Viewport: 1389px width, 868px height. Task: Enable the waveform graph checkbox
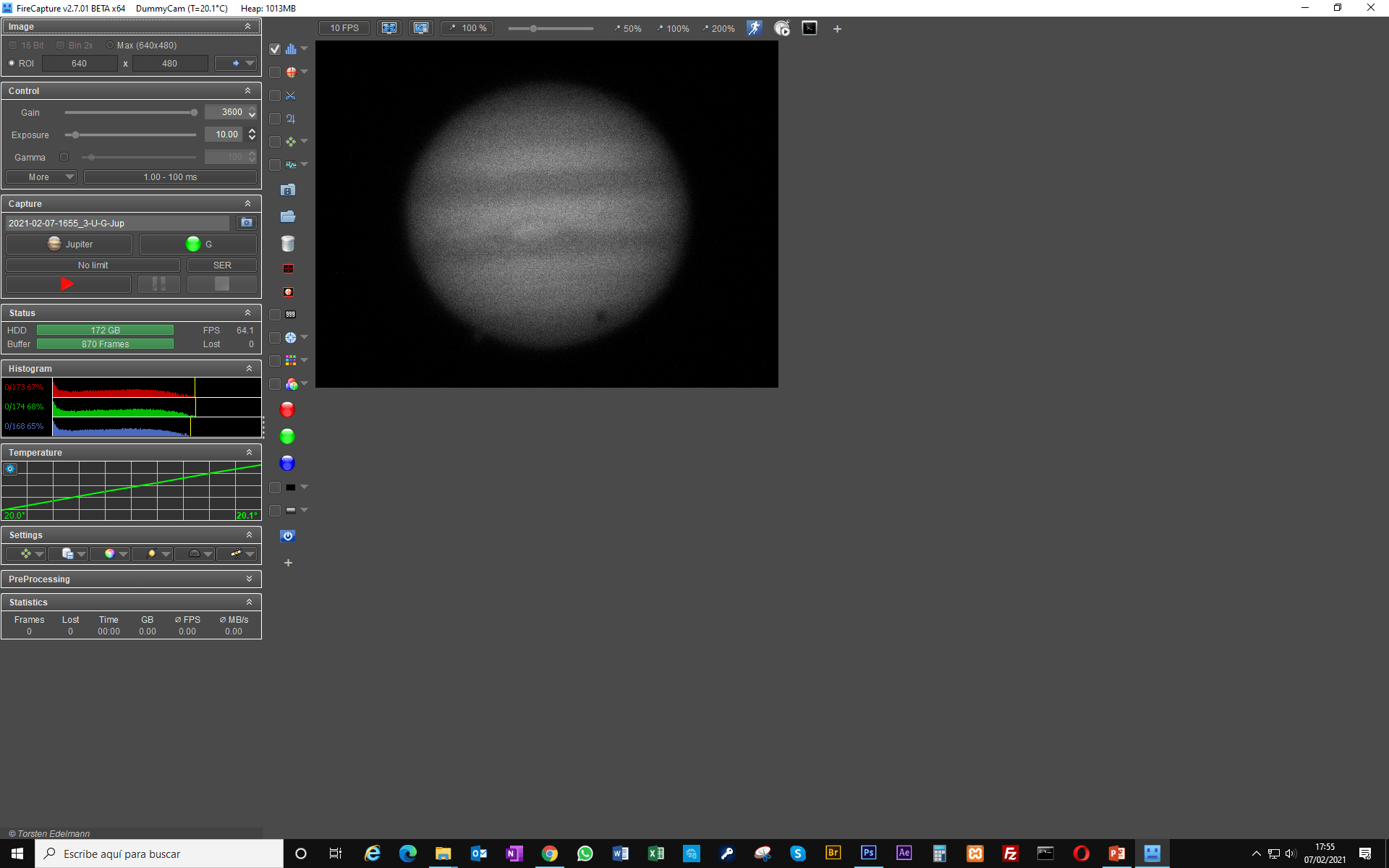pos(275,165)
